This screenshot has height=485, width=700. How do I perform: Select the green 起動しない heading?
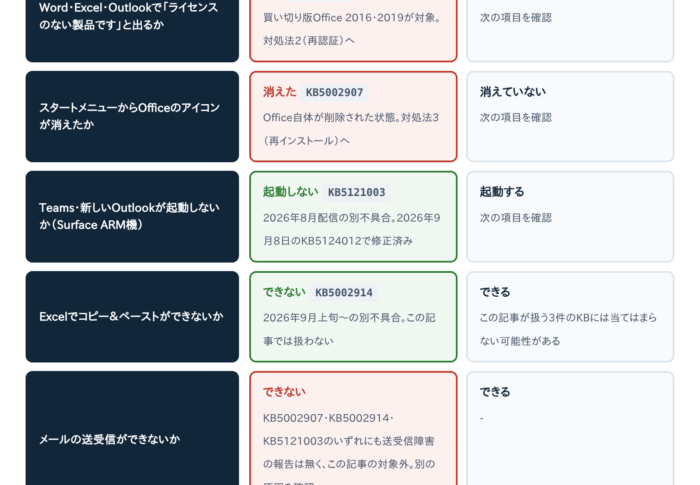pyautogui.click(x=291, y=192)
